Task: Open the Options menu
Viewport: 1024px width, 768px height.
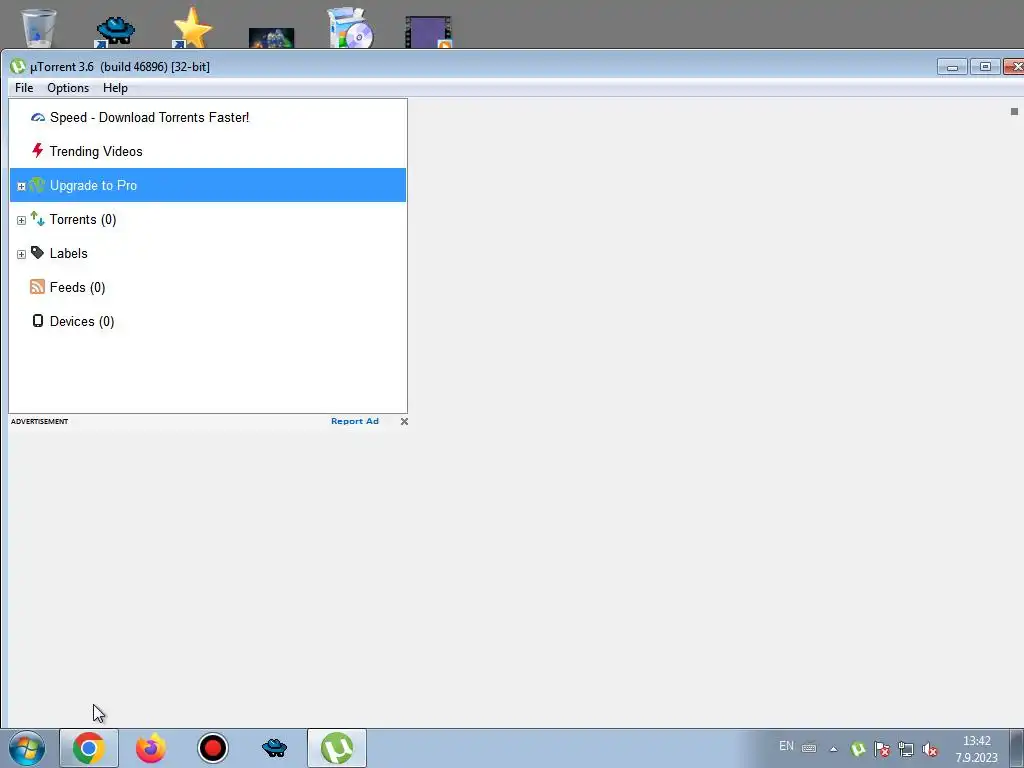Action: point(68,88)
